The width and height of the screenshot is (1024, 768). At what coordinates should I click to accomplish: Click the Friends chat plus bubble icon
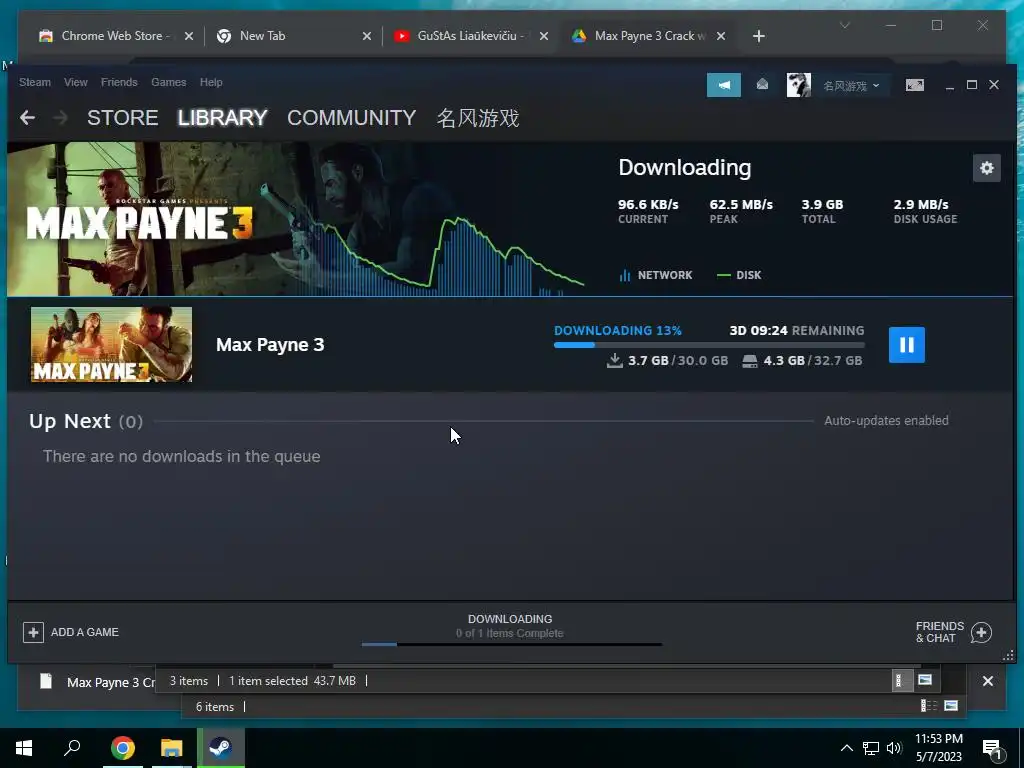point(982,632)
